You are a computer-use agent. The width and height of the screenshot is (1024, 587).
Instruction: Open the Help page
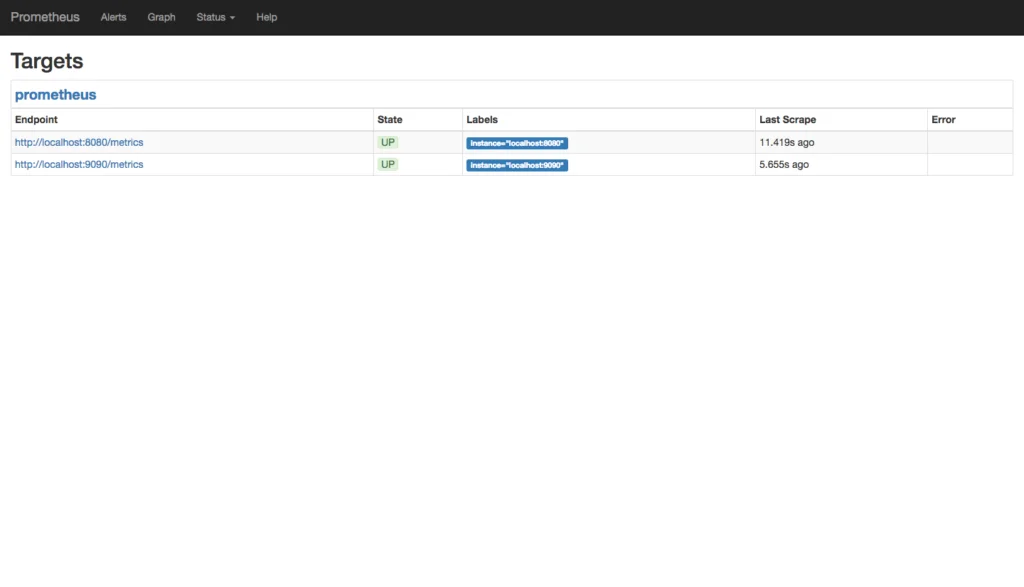[266, 17]
